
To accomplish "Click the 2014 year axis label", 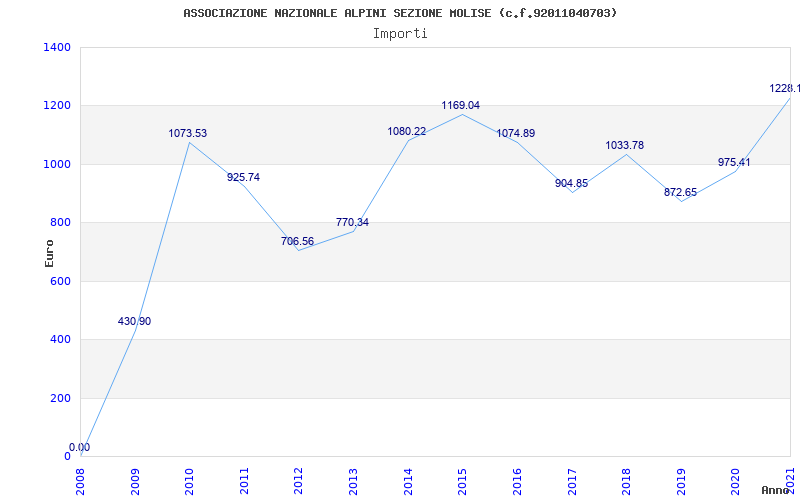I will [408, 482].
